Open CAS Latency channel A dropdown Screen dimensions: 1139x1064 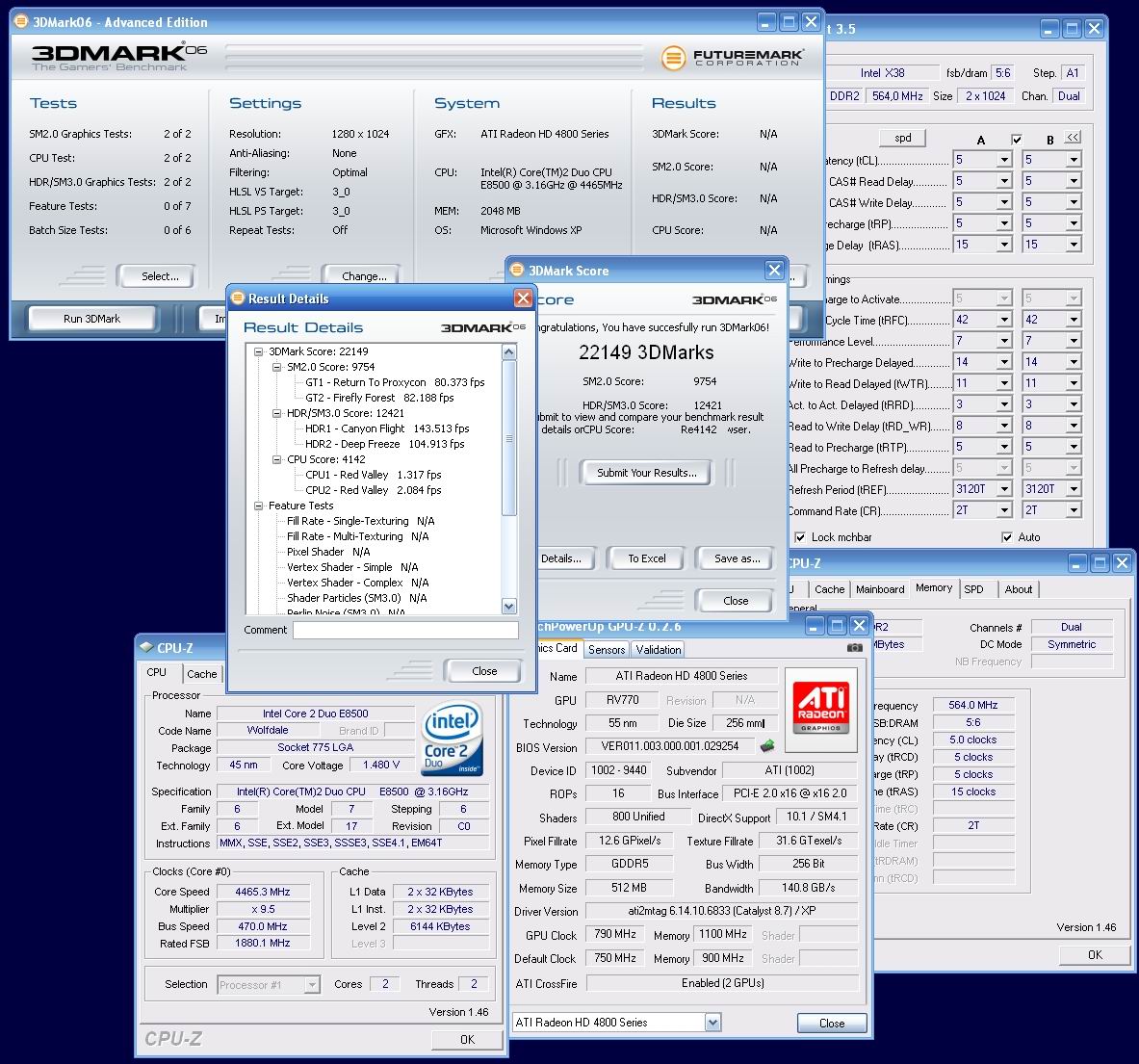pyautogui.click(x=1004, y=160)
